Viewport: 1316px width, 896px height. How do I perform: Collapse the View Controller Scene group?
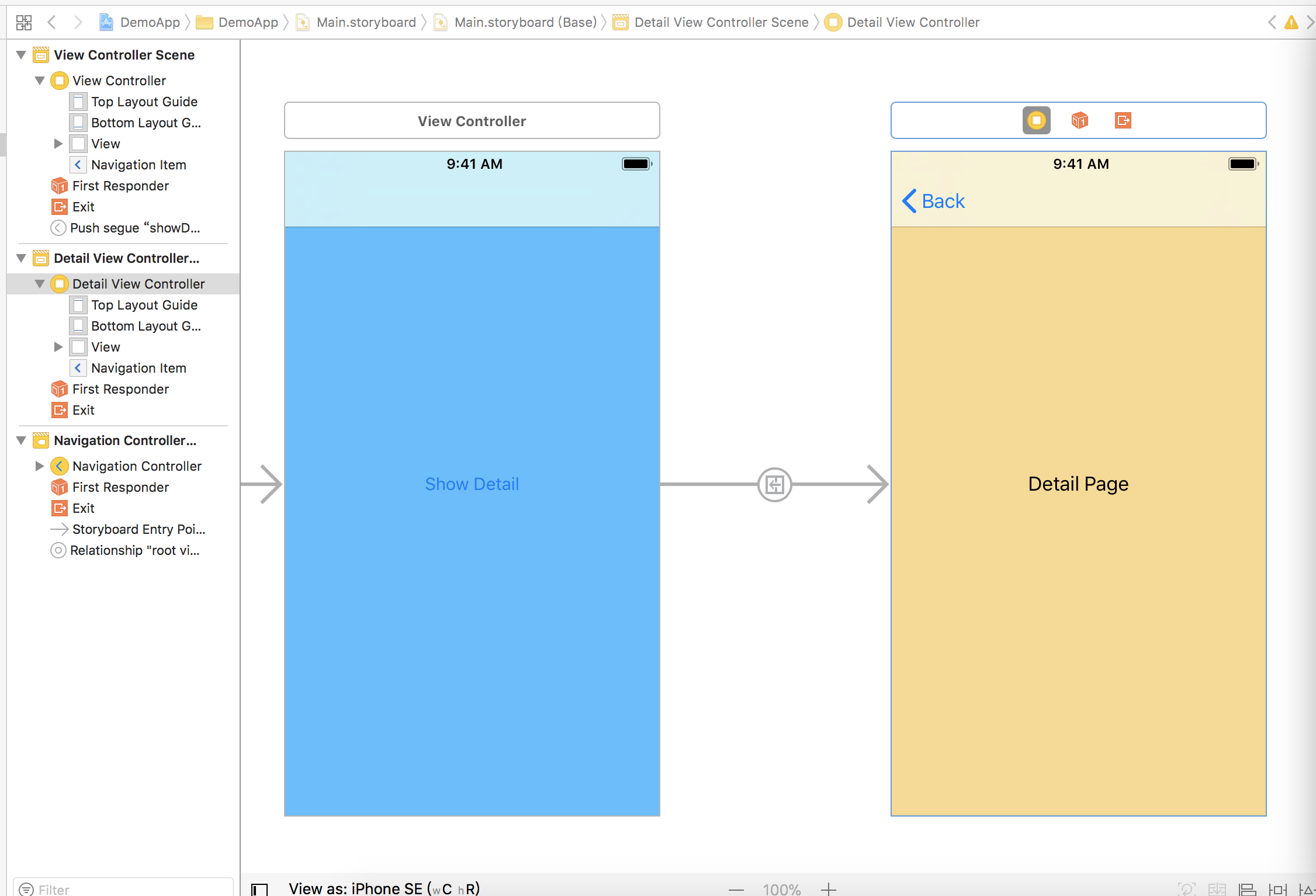21,55
